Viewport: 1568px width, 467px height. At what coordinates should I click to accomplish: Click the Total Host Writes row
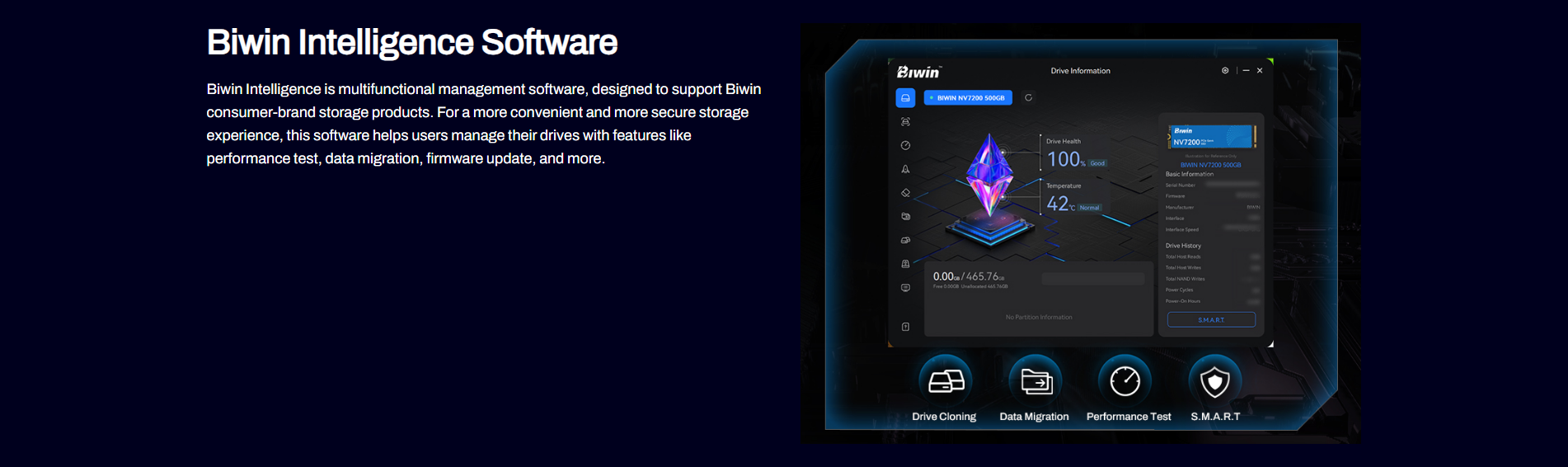pyautogui.click(x=1213, y=267)
